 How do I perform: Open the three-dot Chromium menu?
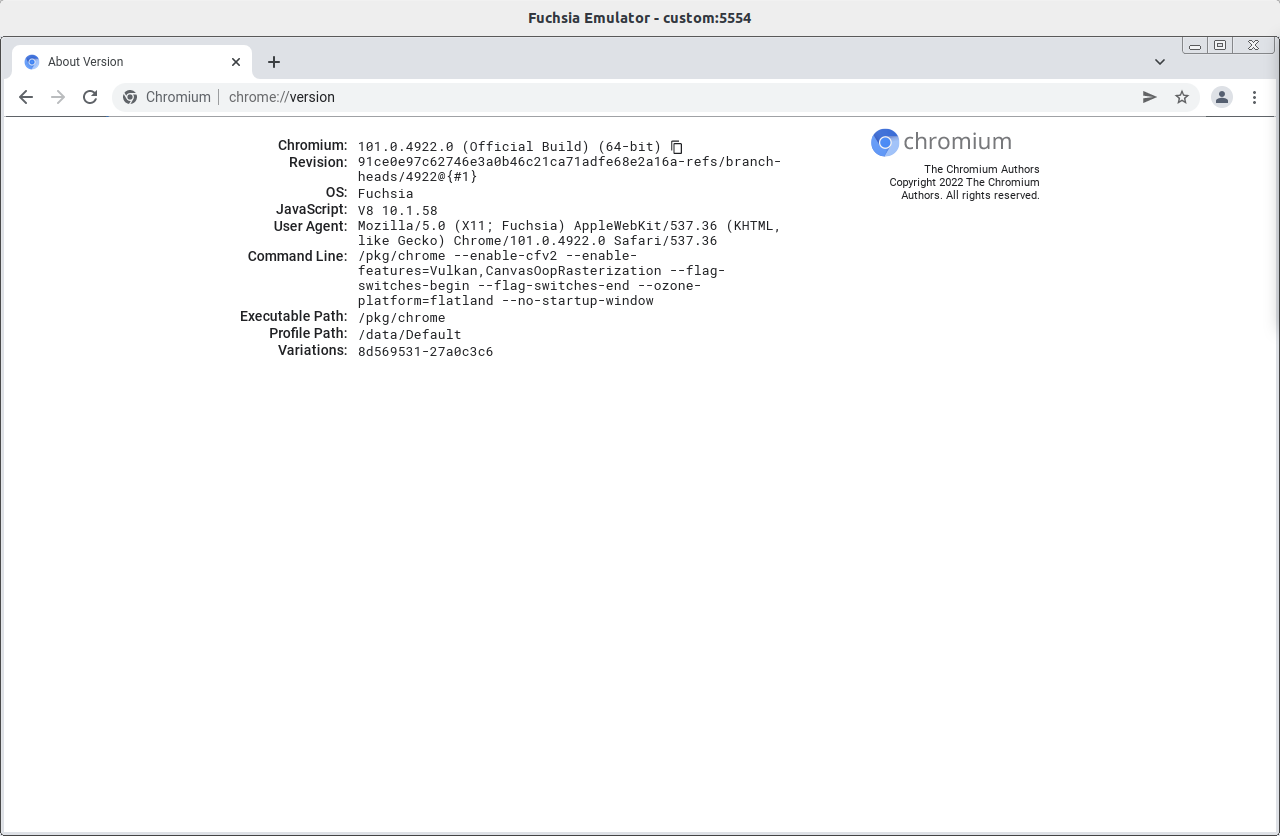pos(1254,97)
